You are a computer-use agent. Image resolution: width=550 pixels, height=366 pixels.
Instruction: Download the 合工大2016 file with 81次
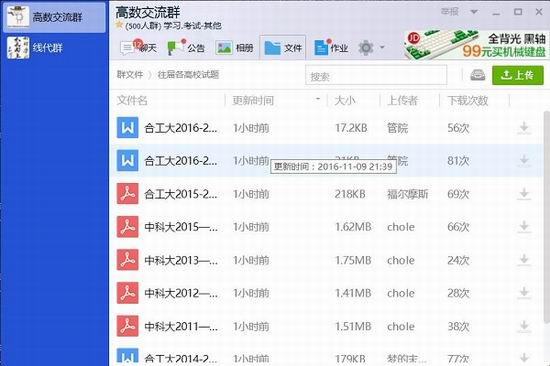[524, 160]
